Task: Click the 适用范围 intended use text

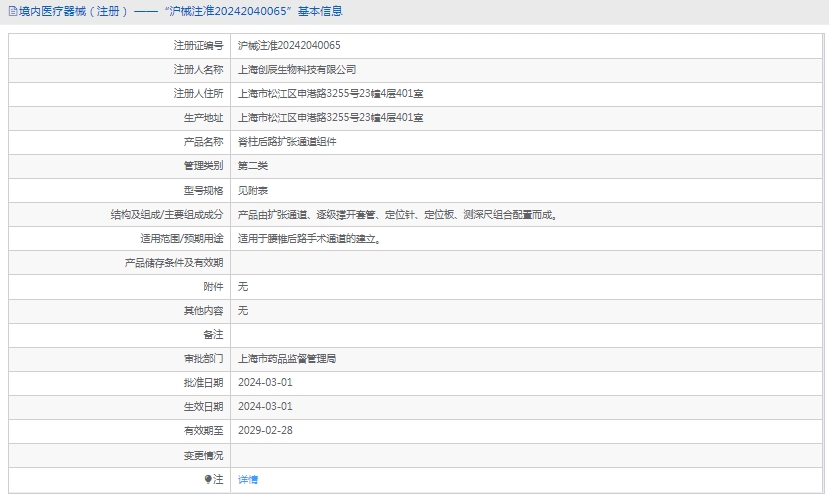Action: [309, 238]
